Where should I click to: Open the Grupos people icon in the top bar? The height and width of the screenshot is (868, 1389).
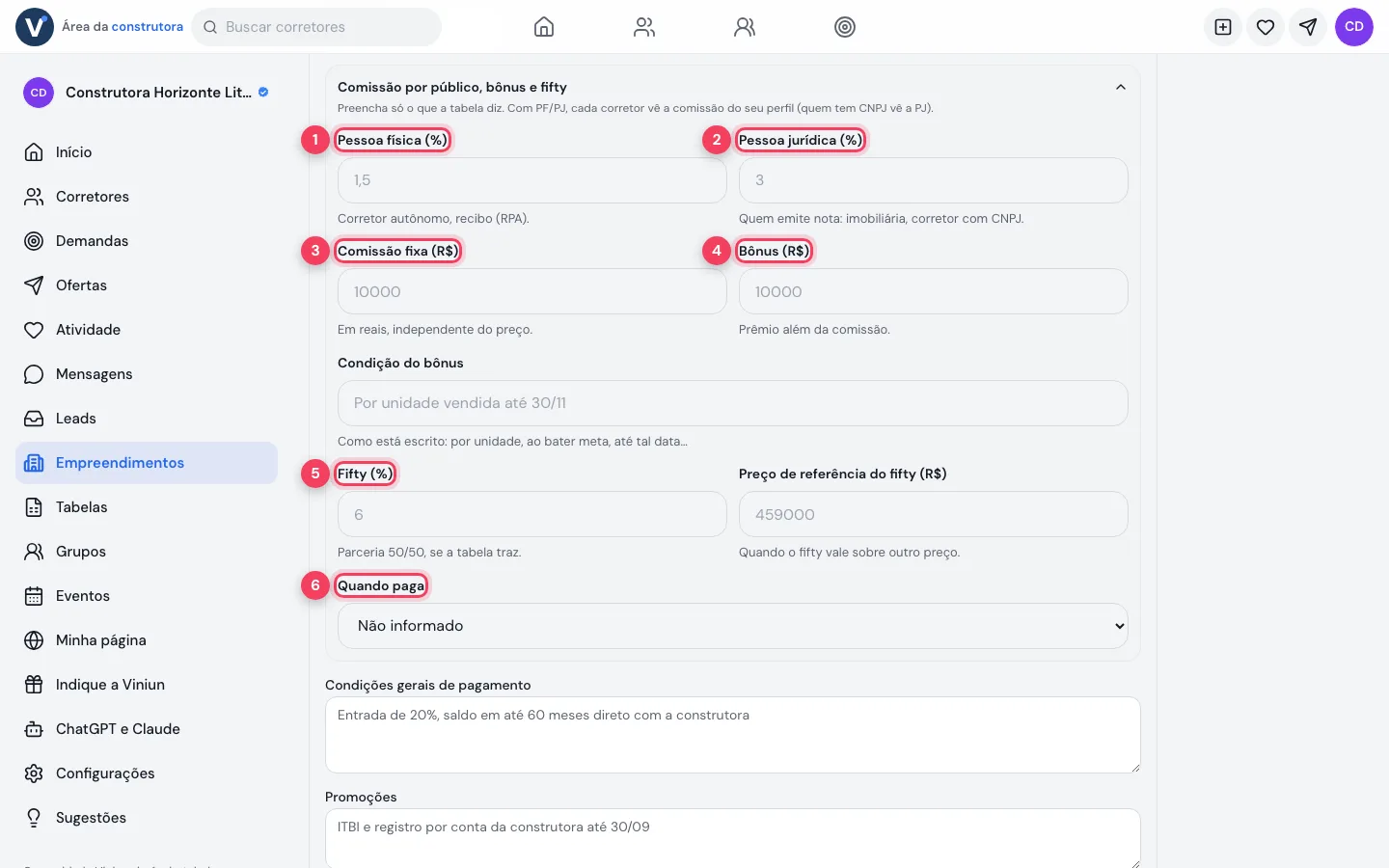click(x=745, y=27)
